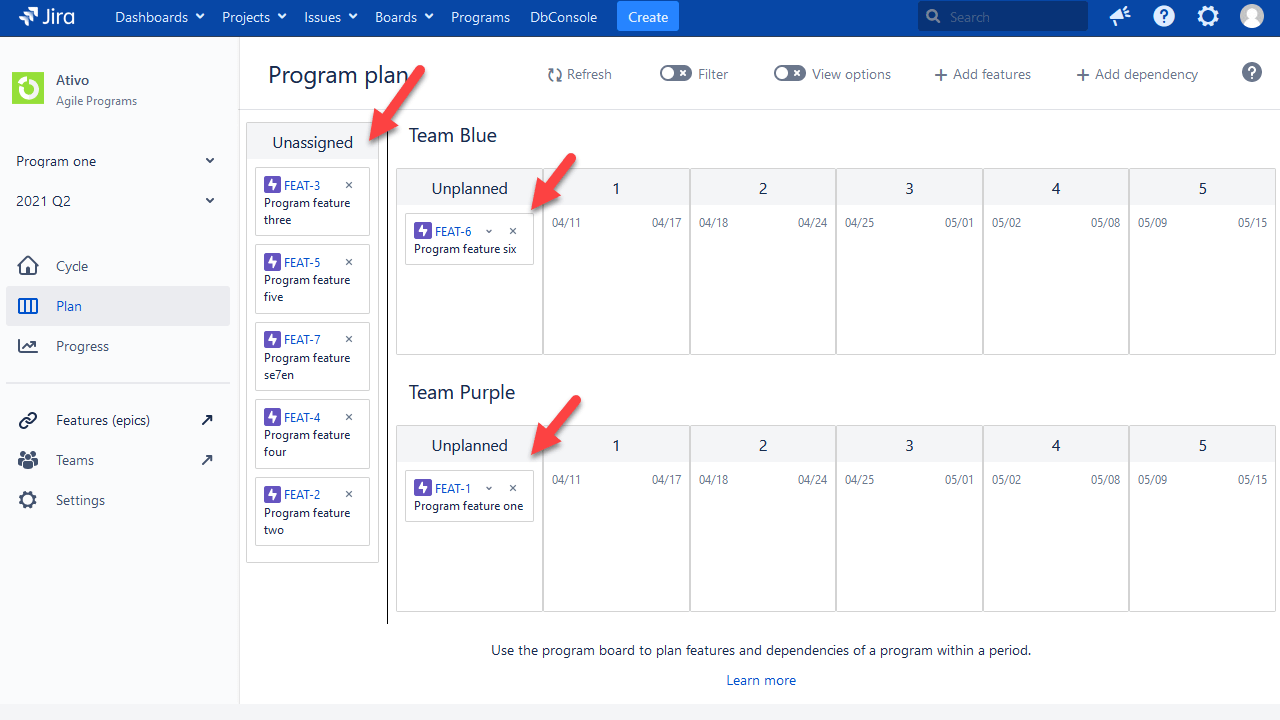Viewport: 1280px width, 720px height.
Task: Open Teams from the sidebar
Action: (74, 460)
